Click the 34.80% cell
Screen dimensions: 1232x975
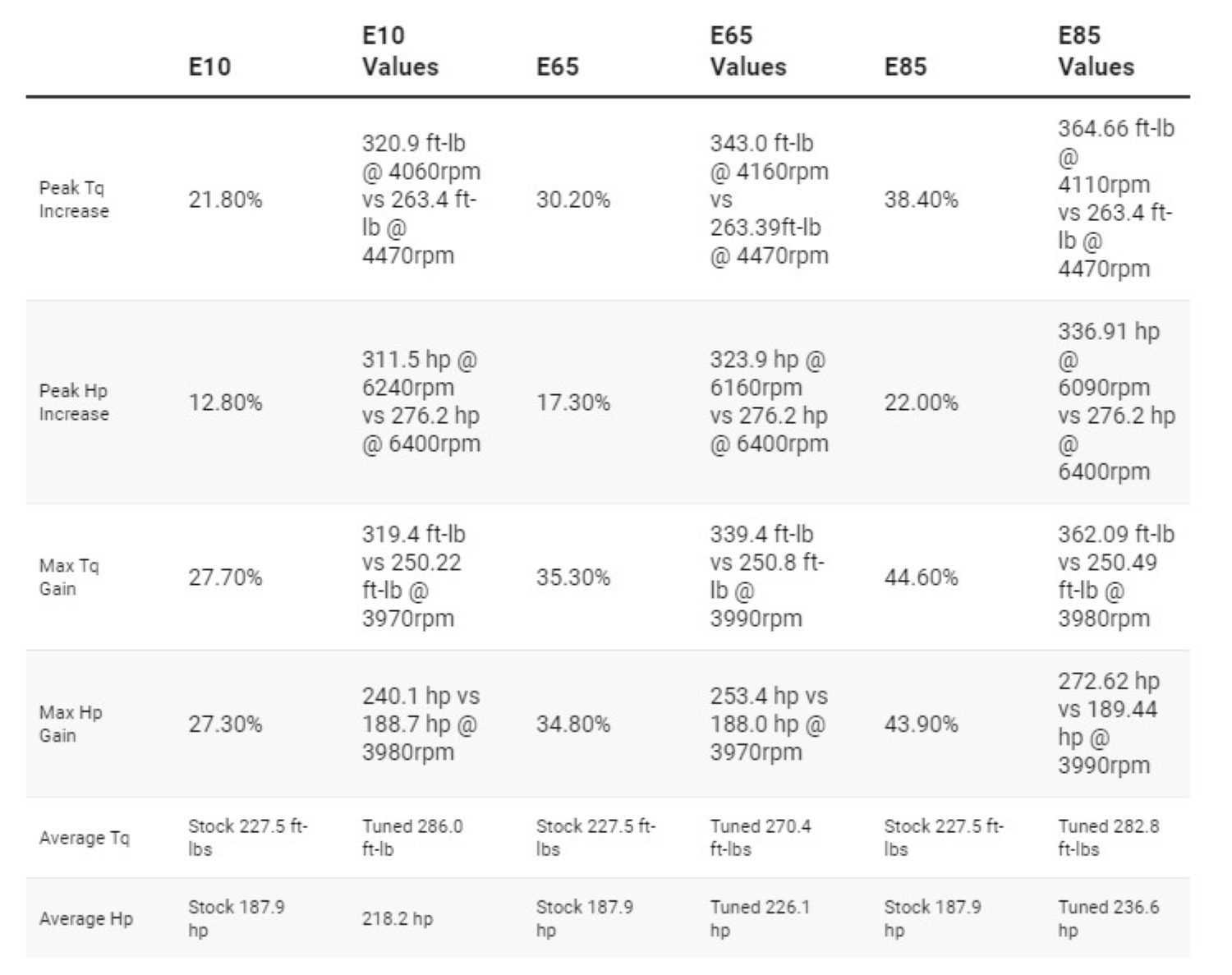click(573, 724)
